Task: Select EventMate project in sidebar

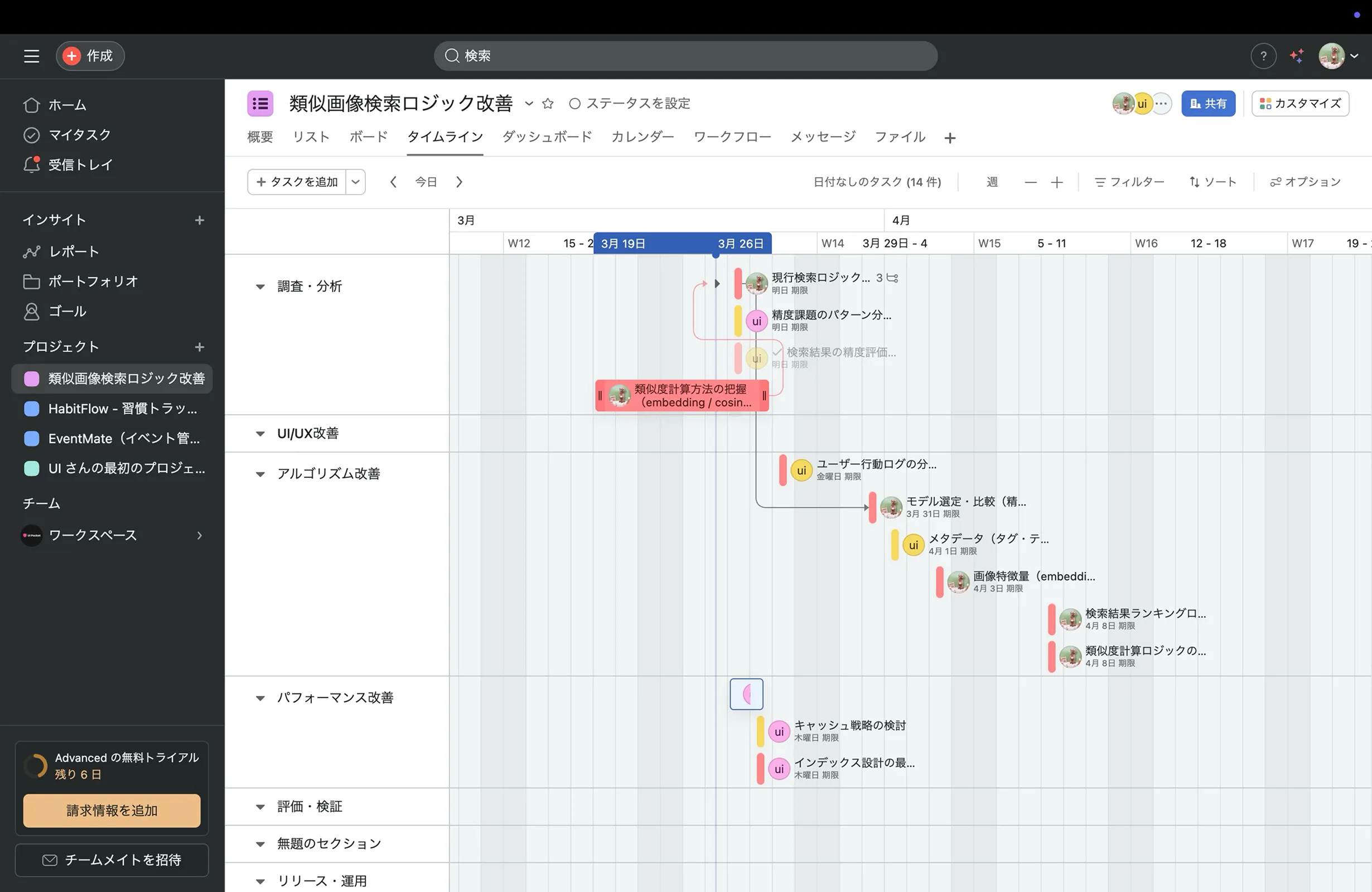Action: [x=112, y=439]
